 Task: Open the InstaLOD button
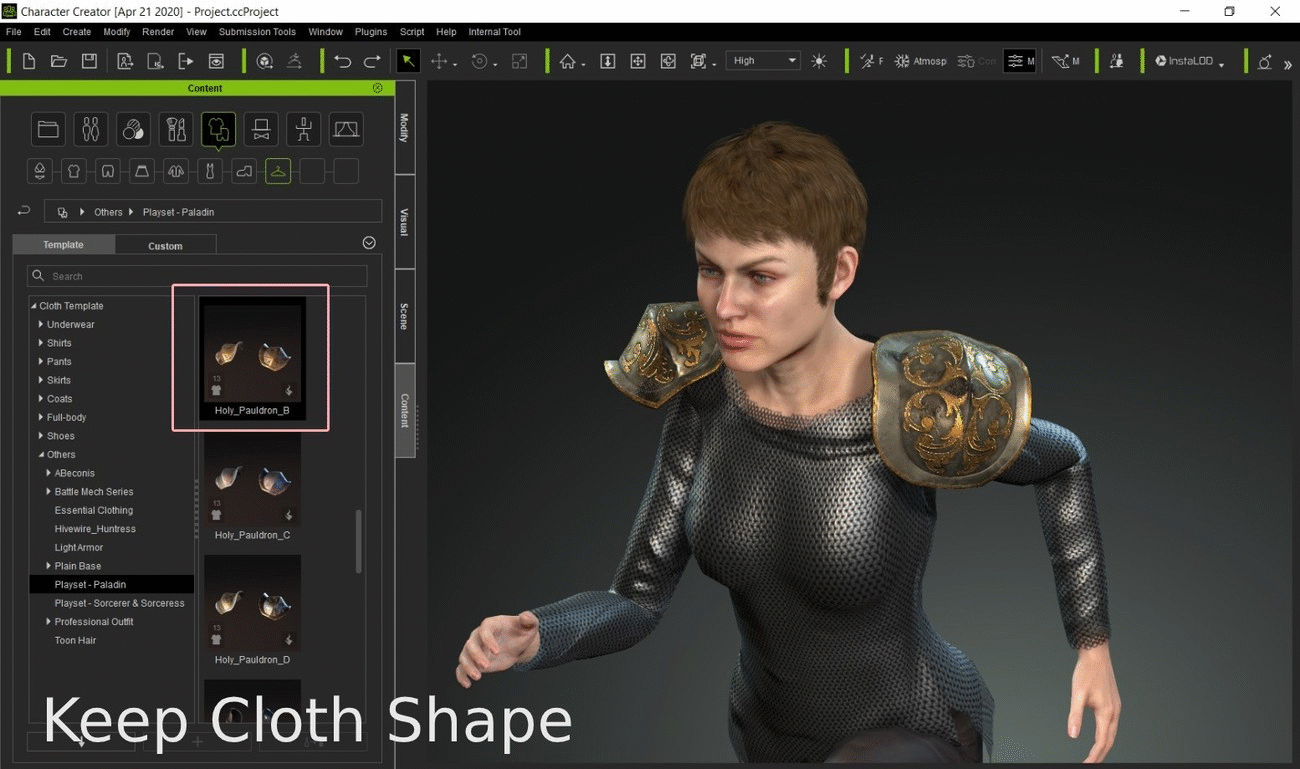(1189, 61)
